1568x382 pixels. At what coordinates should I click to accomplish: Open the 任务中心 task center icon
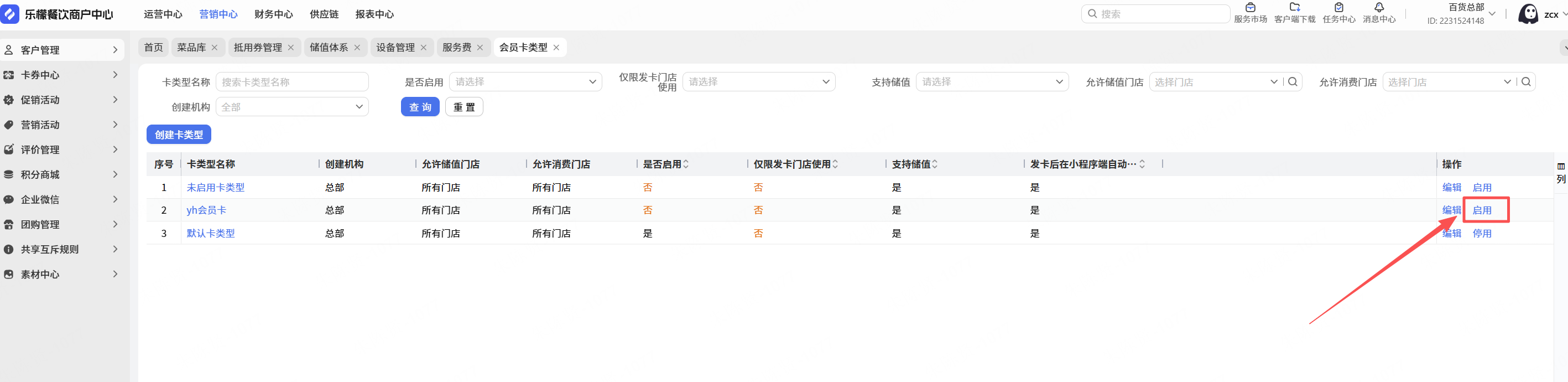click(1338, 8)
